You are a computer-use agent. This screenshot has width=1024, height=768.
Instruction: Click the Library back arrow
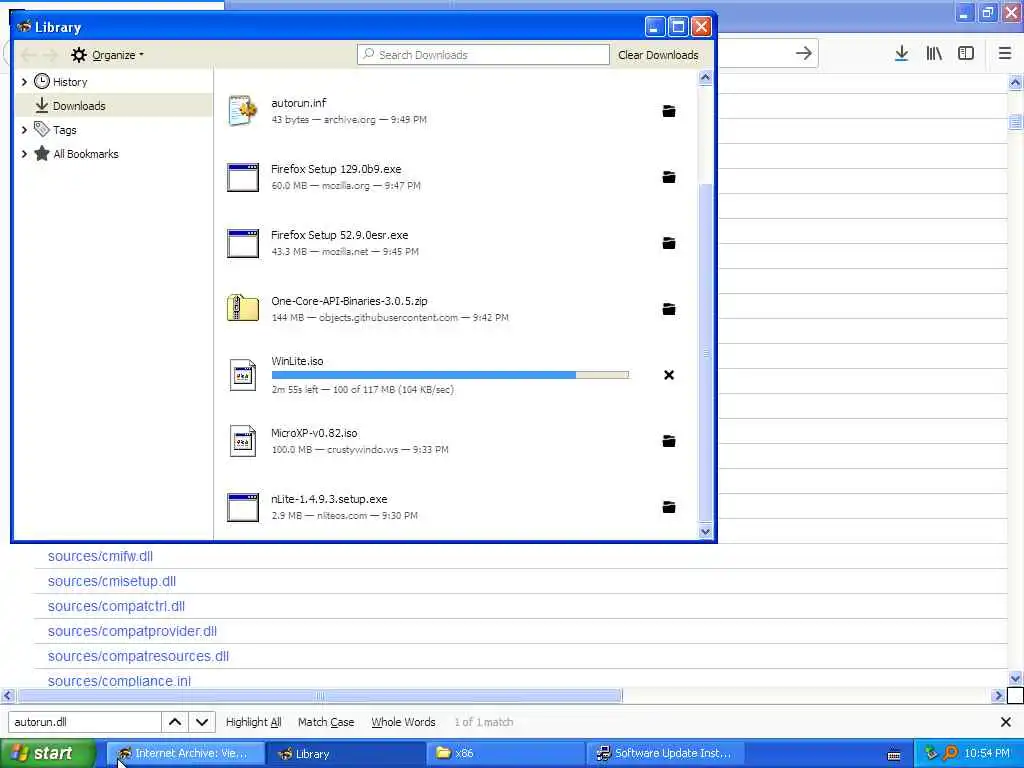(x=29, y=55)
